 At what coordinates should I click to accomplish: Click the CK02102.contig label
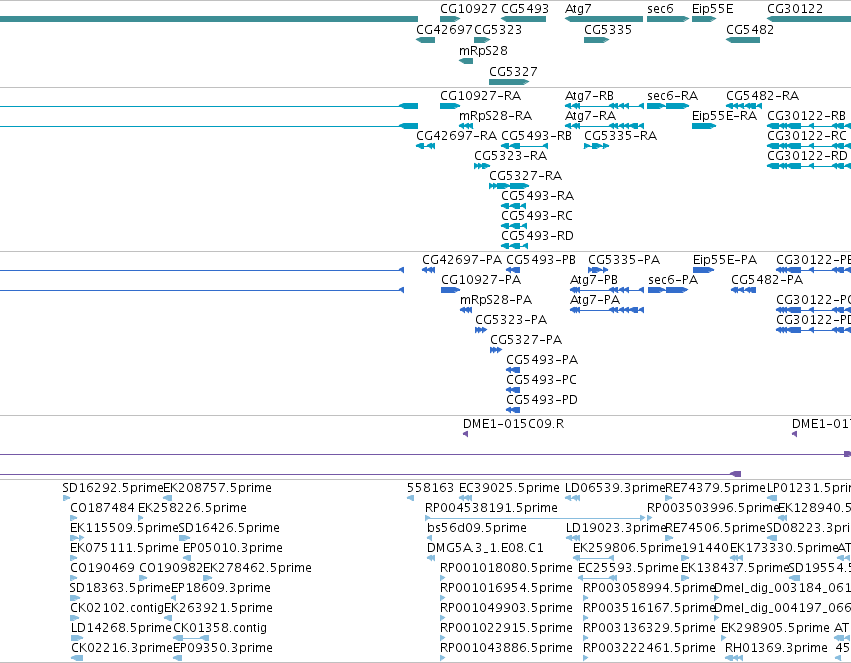(x=117, y=608)
